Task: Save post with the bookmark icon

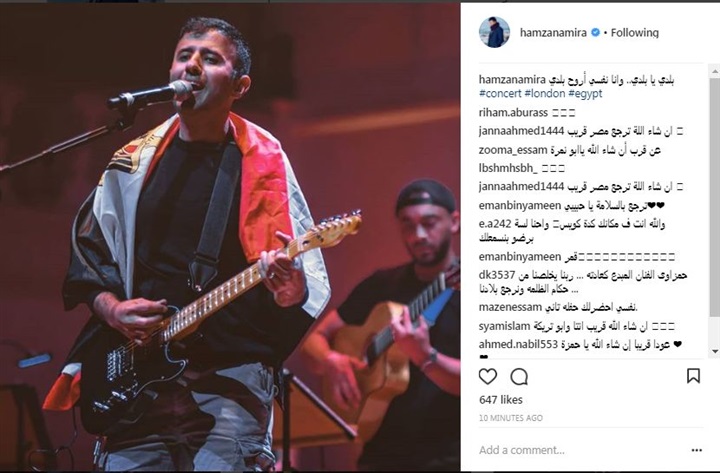Action: (x=693, y=376)
